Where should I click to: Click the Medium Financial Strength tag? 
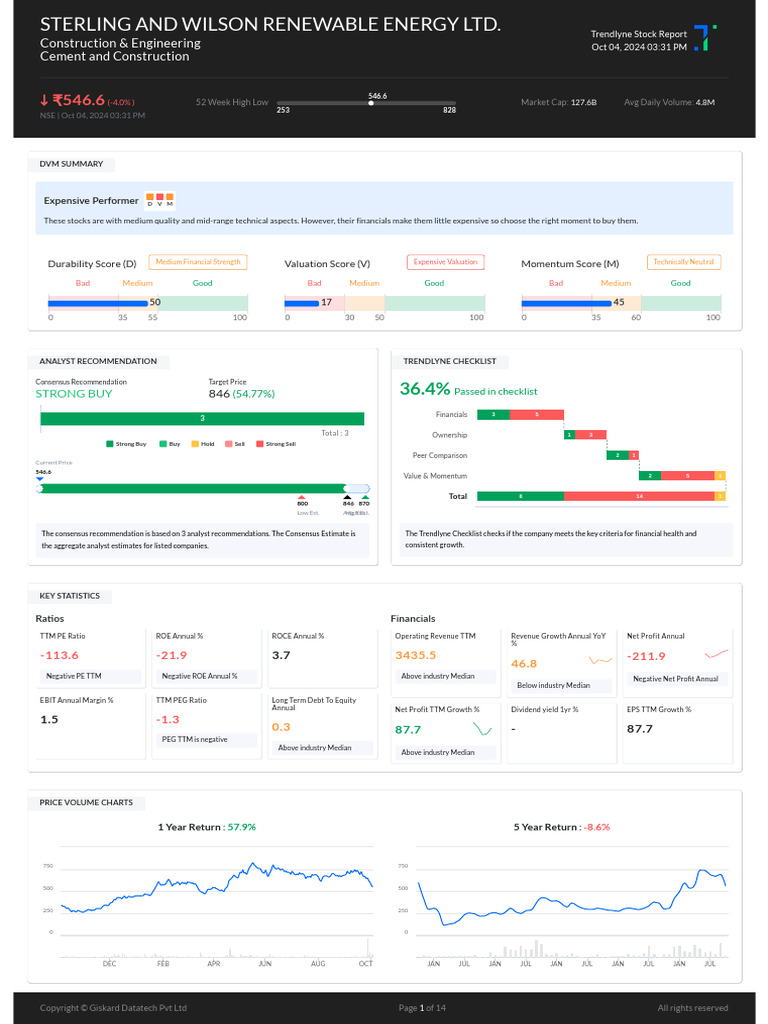pyautogui.click(x=198, y=262)
